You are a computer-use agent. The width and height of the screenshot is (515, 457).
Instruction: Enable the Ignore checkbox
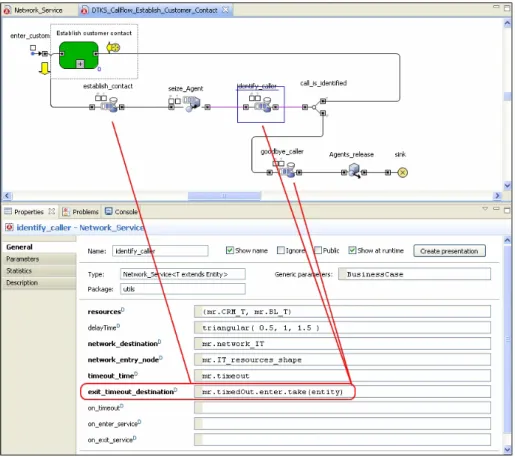pyautogui.click(x=281, y=250)
